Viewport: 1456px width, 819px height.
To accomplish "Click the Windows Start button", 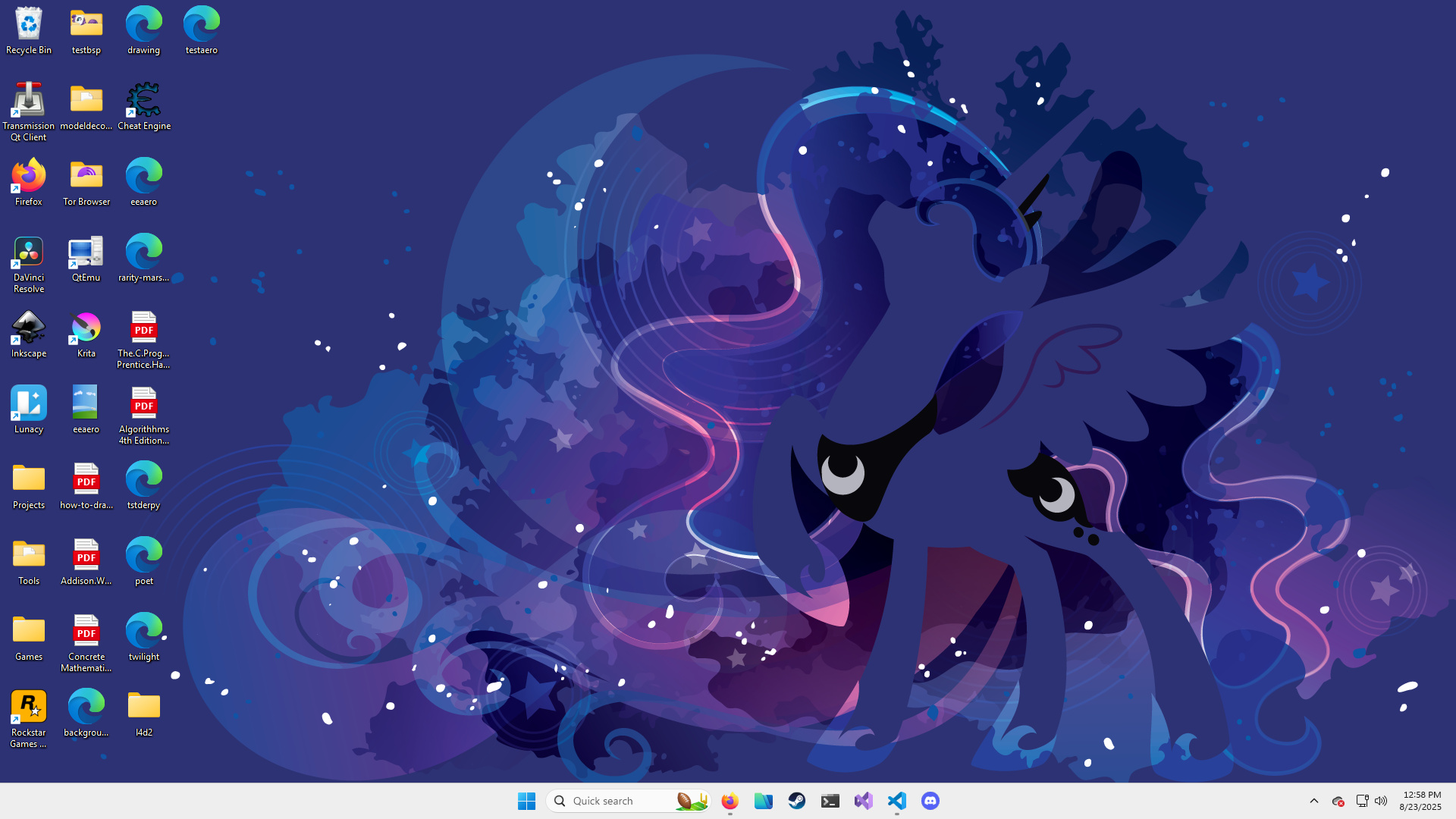I will point(526,801).
